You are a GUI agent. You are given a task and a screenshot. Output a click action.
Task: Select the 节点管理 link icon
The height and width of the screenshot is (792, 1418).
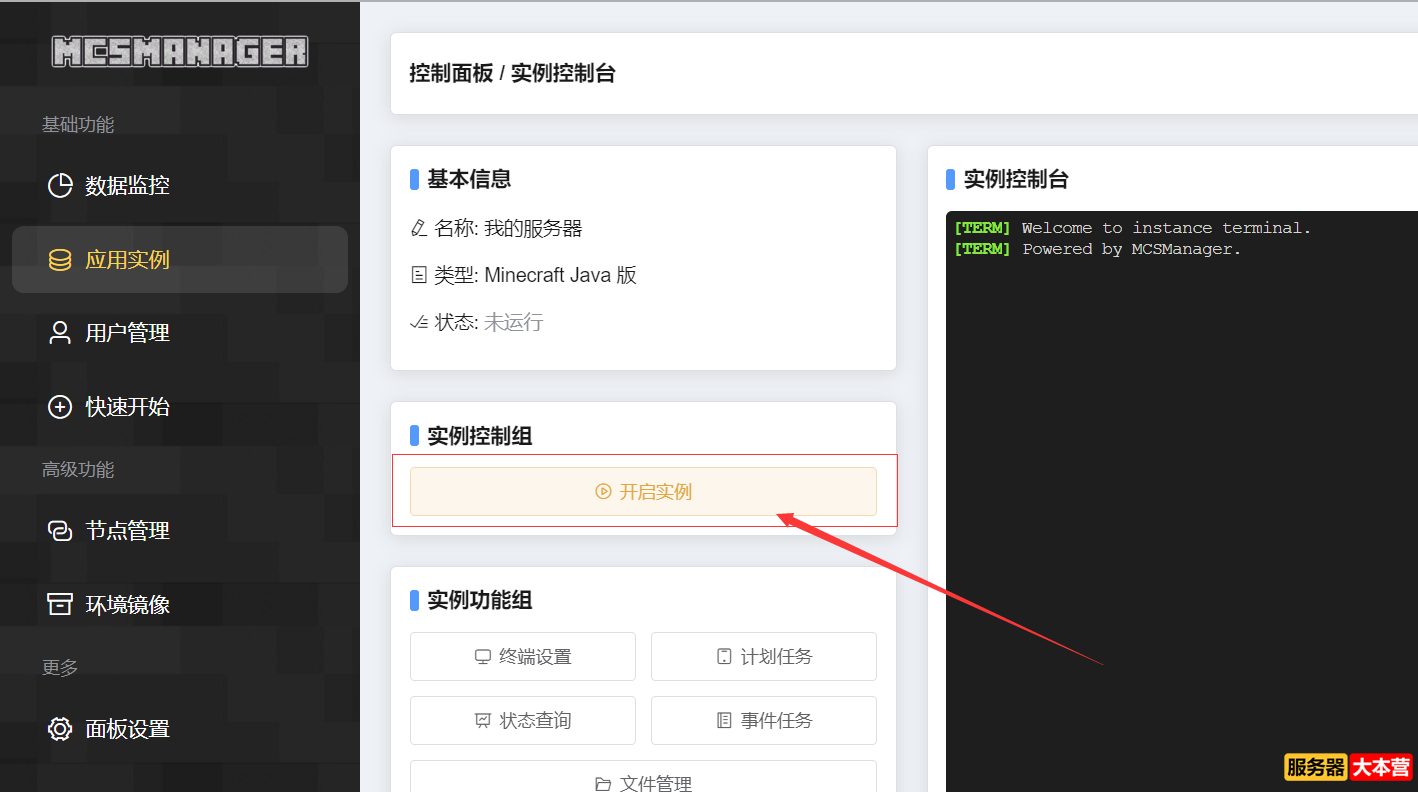[60, 530]
